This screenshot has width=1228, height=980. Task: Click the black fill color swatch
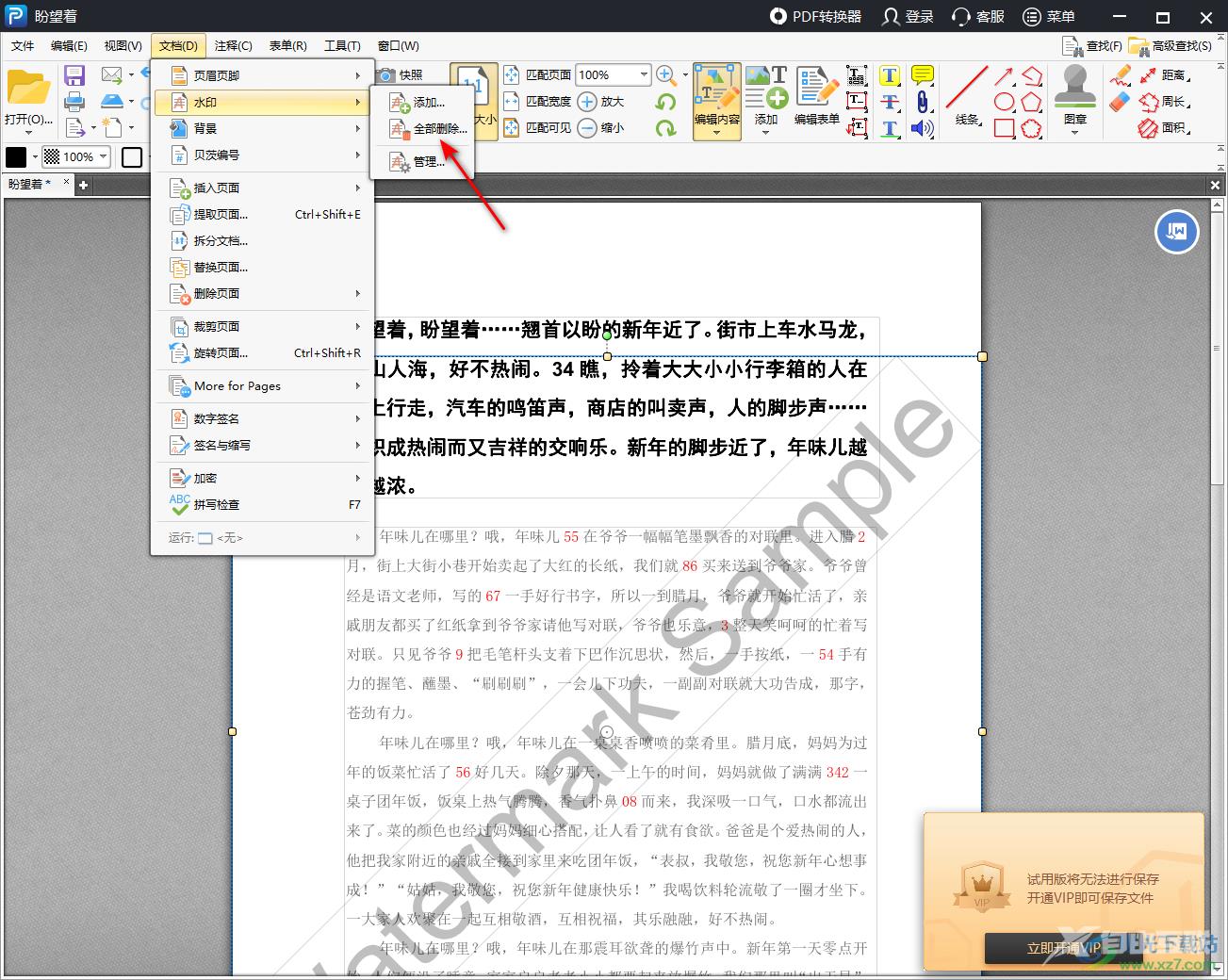tap(16, 157)
